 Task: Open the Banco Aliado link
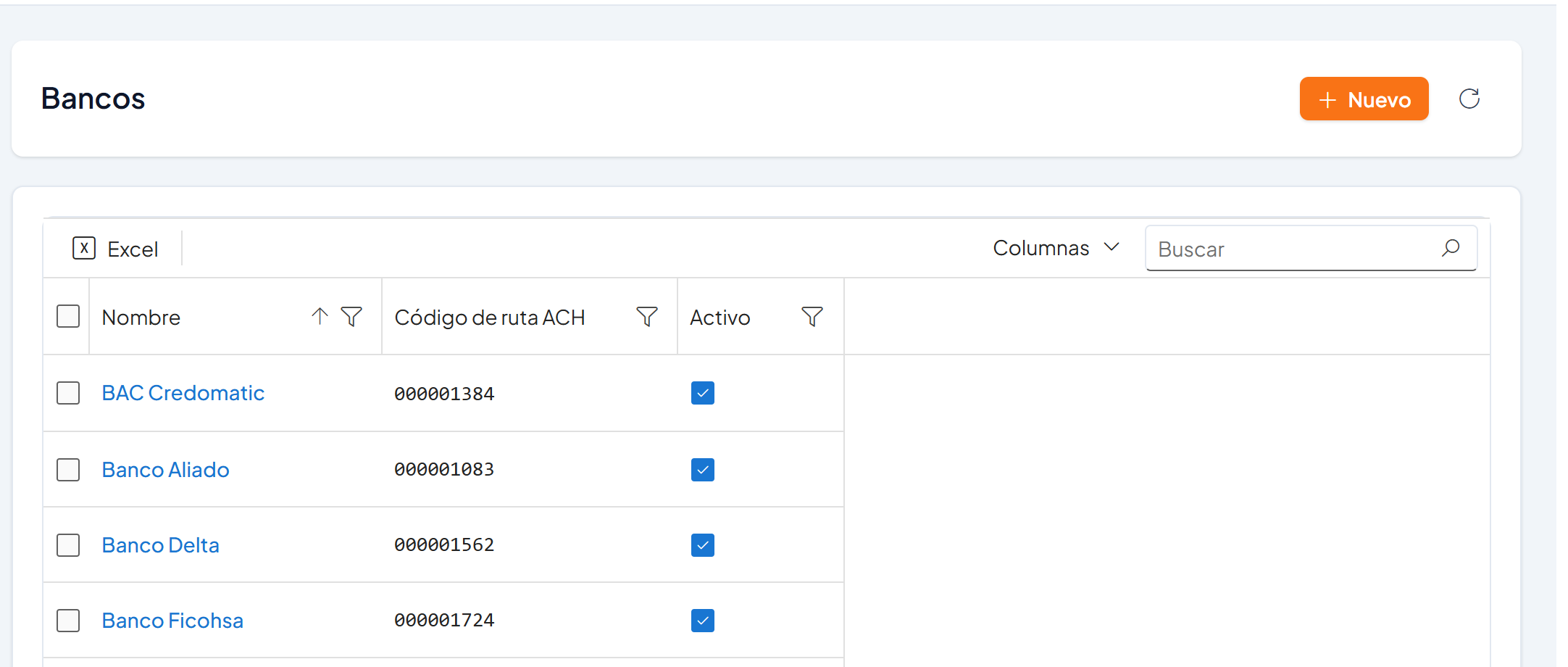166,470
